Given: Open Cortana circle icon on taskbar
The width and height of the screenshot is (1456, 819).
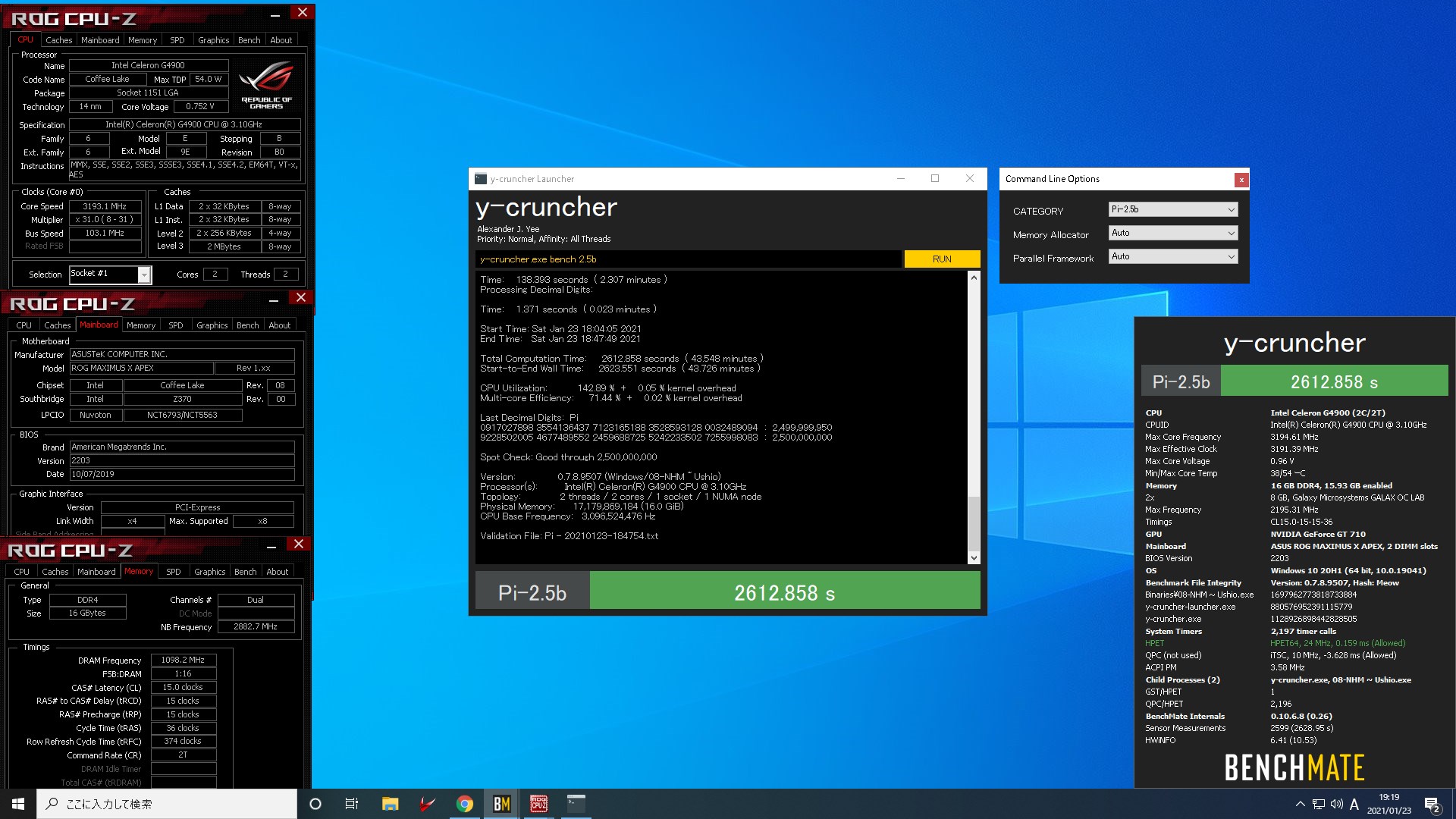Looking at the screenshot, I should click(315, 804).
